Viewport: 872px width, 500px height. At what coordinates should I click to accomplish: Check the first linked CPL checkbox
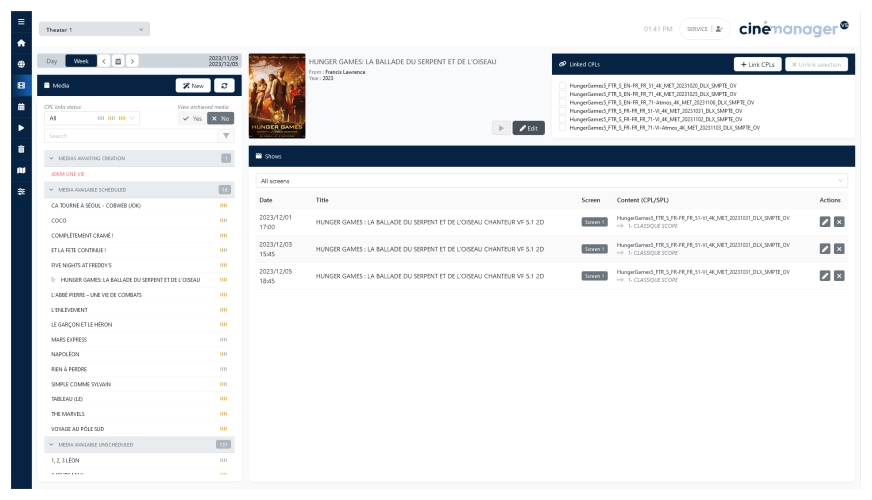pyautogui.click(x=564, y=86)
